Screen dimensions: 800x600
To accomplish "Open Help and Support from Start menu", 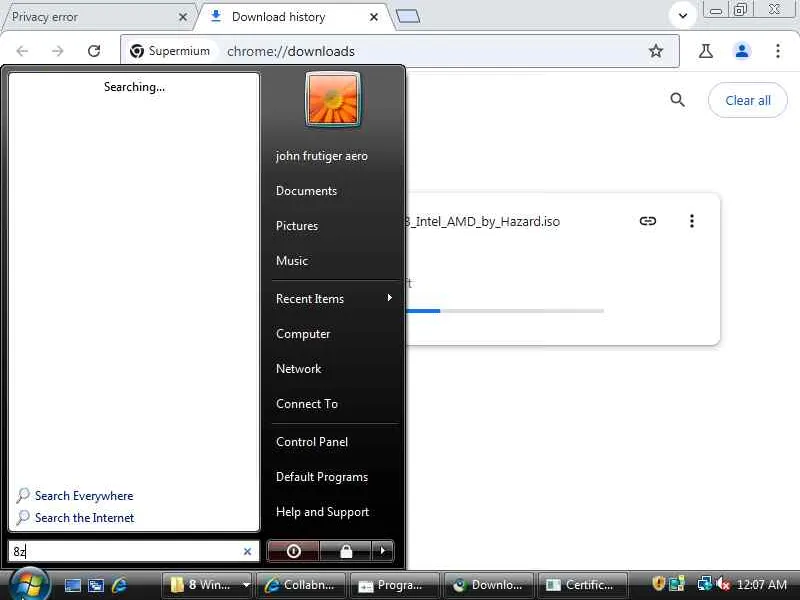I will tap(322, 512).
